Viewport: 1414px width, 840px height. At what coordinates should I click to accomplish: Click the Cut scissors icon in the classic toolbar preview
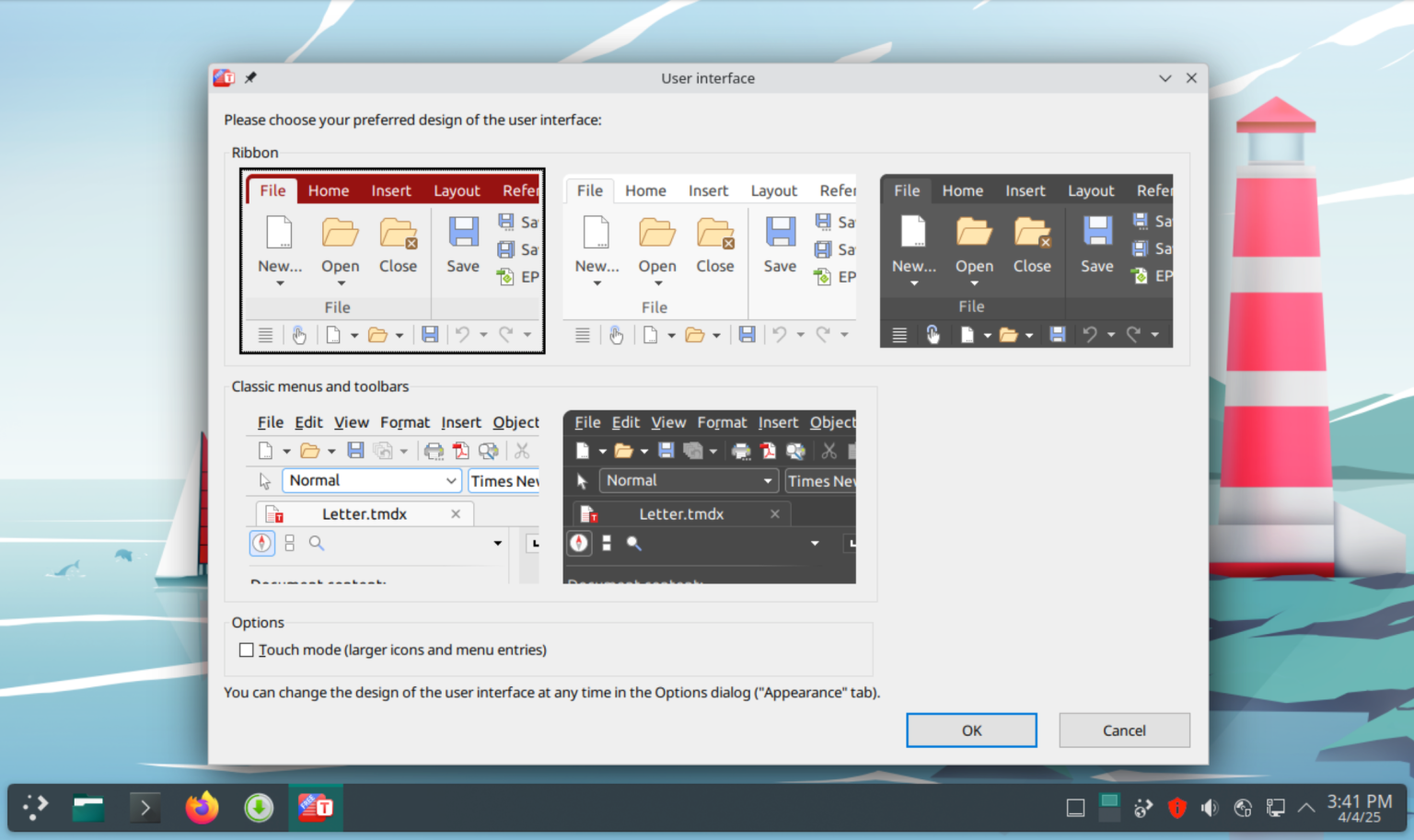[522, 450]
